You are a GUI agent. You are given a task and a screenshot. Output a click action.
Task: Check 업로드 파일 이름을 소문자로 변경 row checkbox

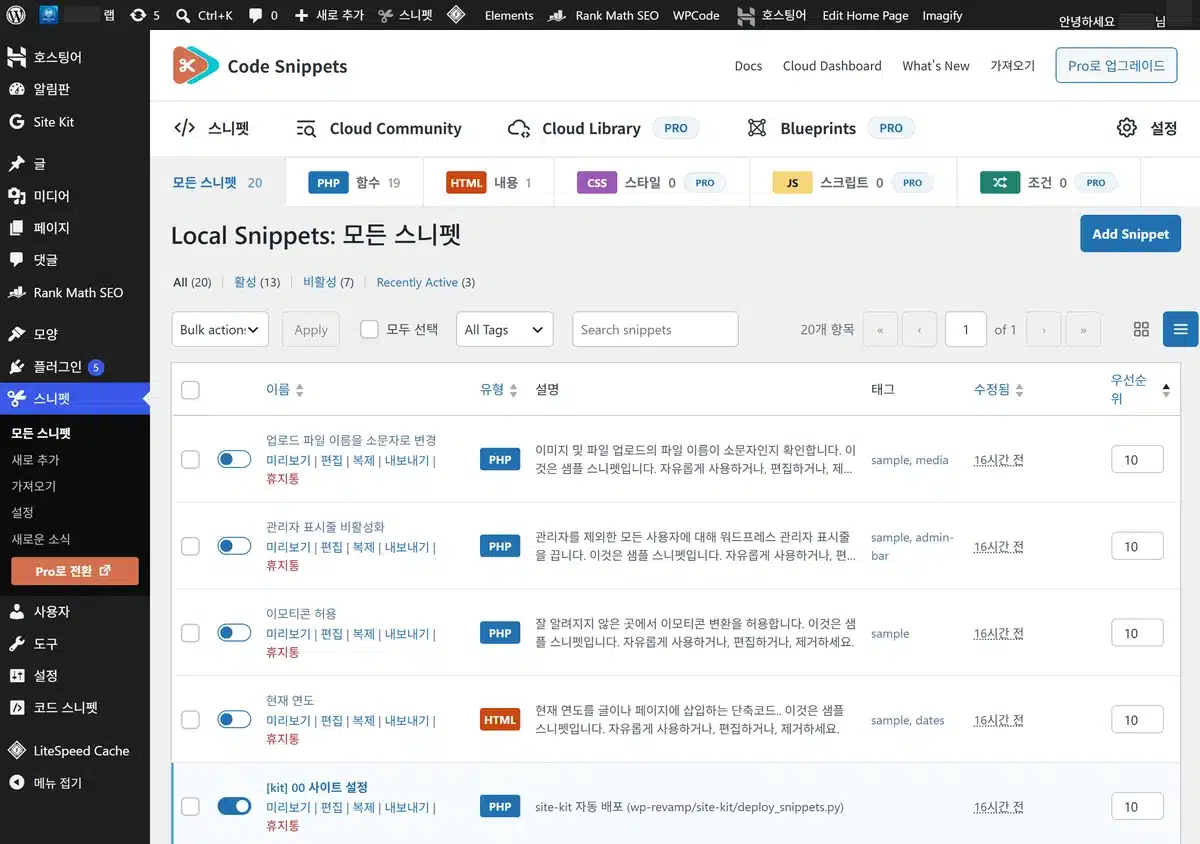coord(190,459)
